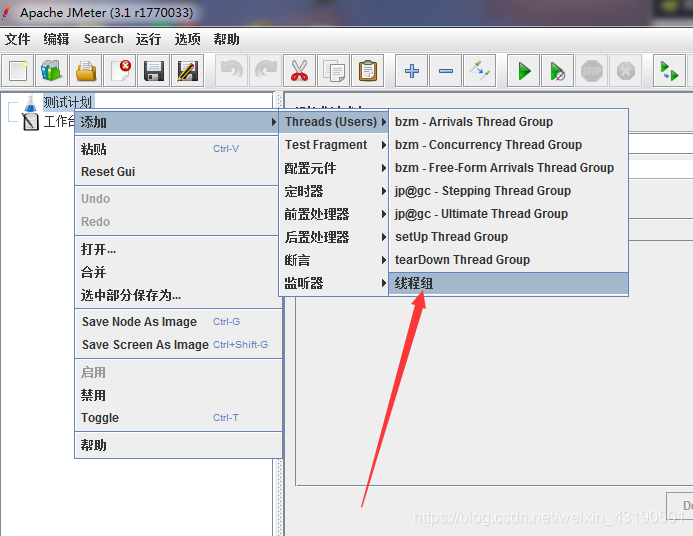Choose 打开... from the context menu
Image resolution: width=693 pixels, height=536 pixels.
178,249
